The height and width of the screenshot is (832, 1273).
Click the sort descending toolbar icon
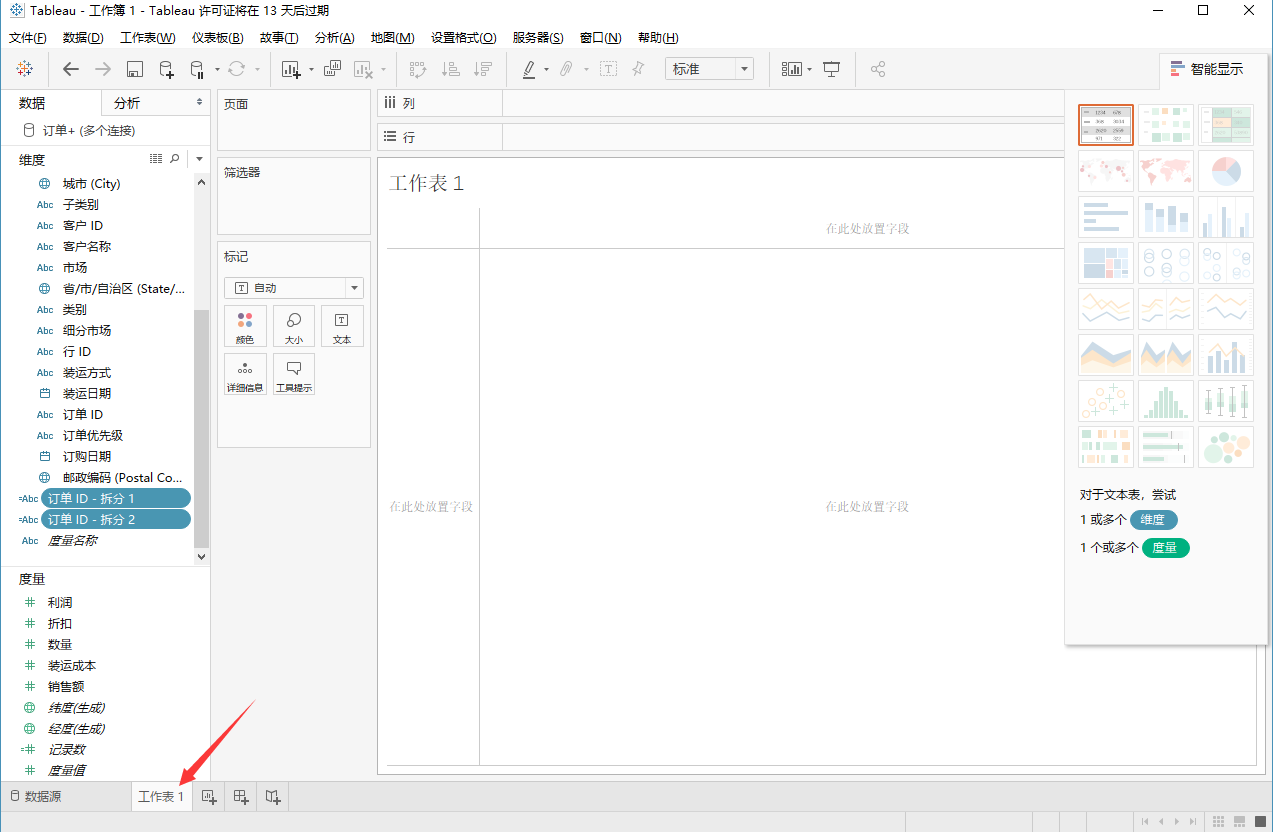[x=483, y=70]
